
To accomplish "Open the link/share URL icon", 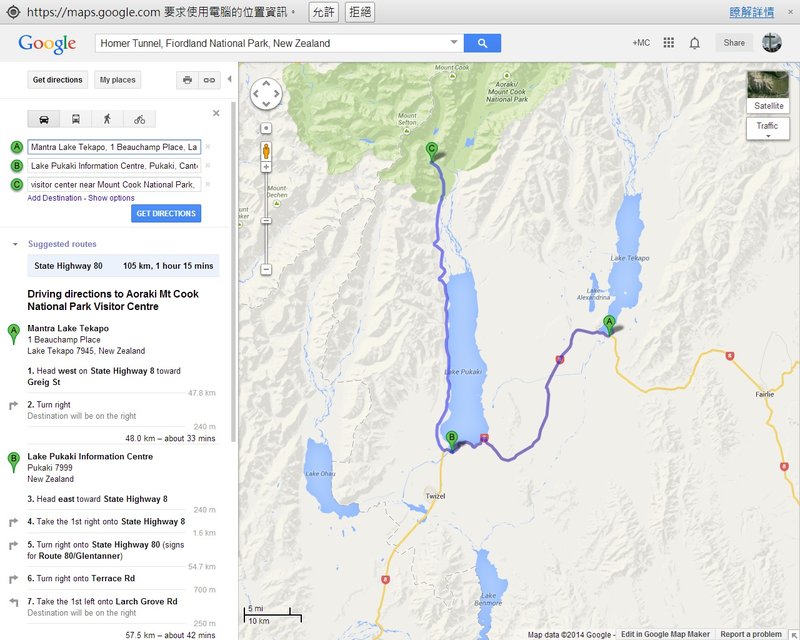I will [x=210, y=80].
